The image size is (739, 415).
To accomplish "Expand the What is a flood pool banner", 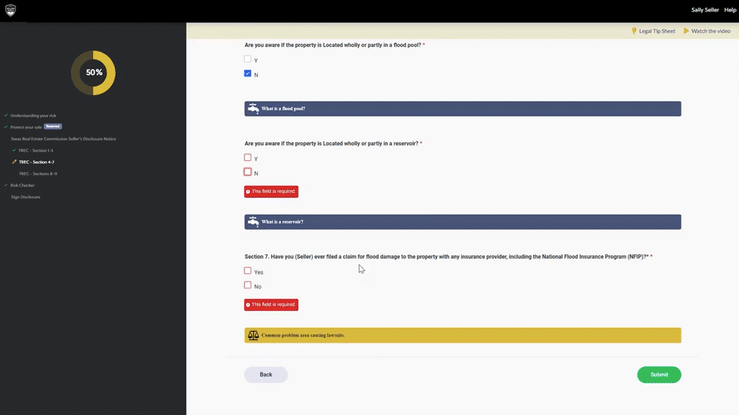I will [x=462, y=109].
